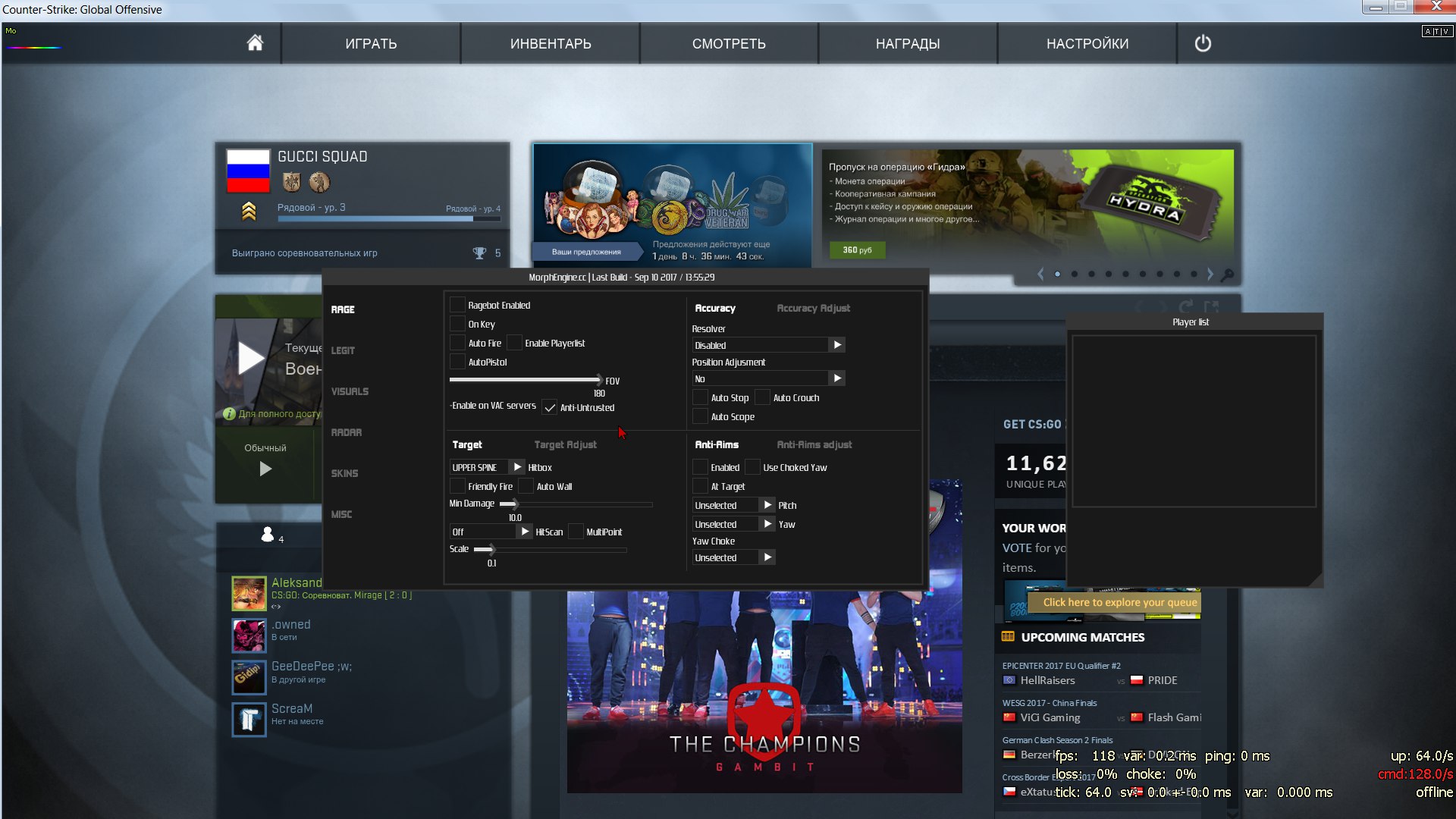1456x819 pixels.
Task: Toggle the MultiPoint checkbox
Action: (576, 532)
